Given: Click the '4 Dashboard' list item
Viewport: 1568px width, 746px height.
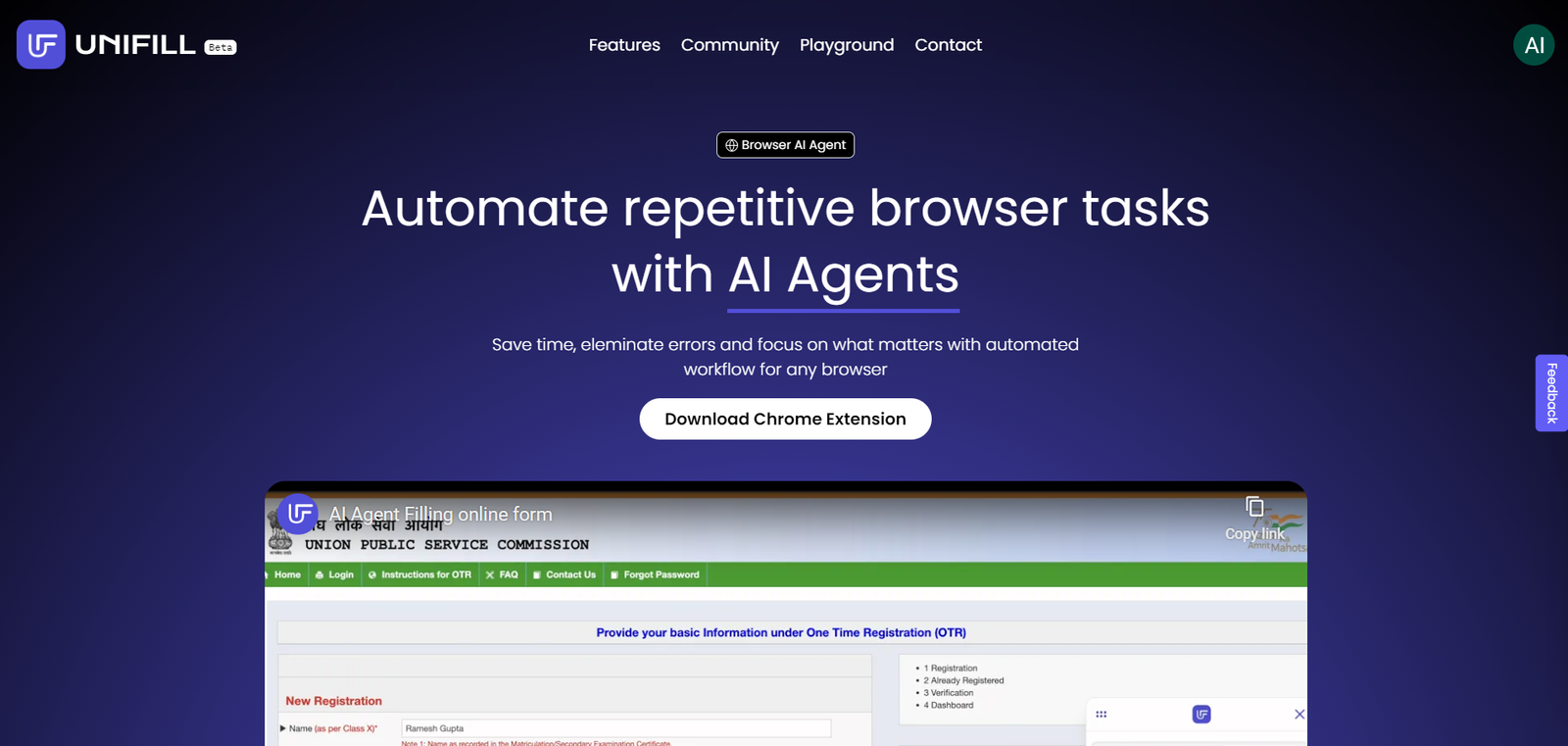Looking at the screenshot, I should pyautogui.click(x=949, y=705).
